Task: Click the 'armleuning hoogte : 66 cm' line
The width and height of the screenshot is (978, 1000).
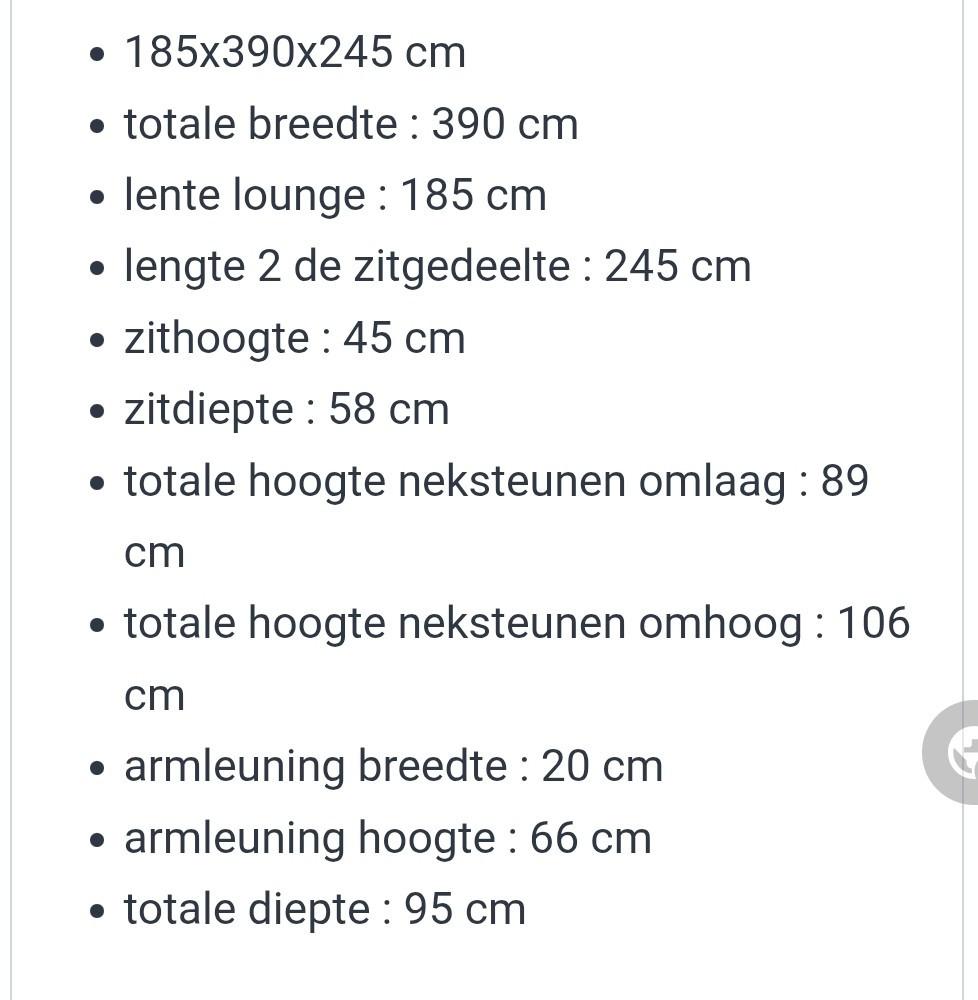Action: click(x=388, y=837)
